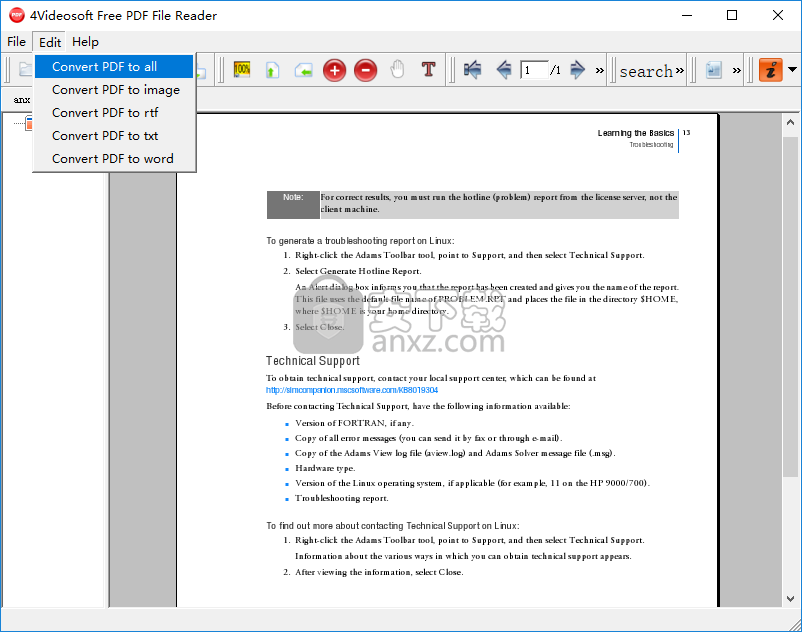Click 'Select Generate Hotline Report.' step
The image size is (802, 632).
click(x=358, y=271)
